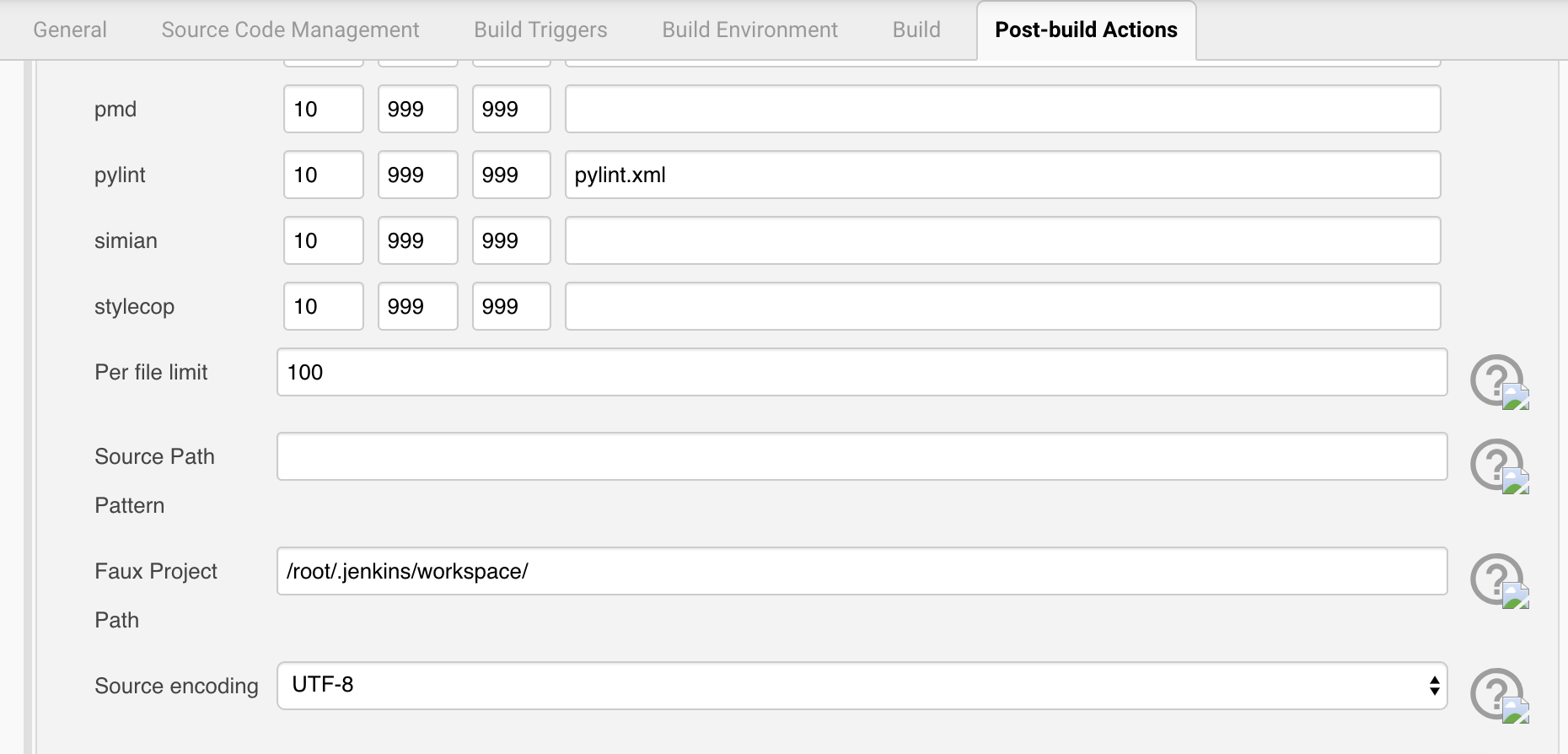Click the Post-build Actions tab

pyautogui.click(x=1086, y=30)
